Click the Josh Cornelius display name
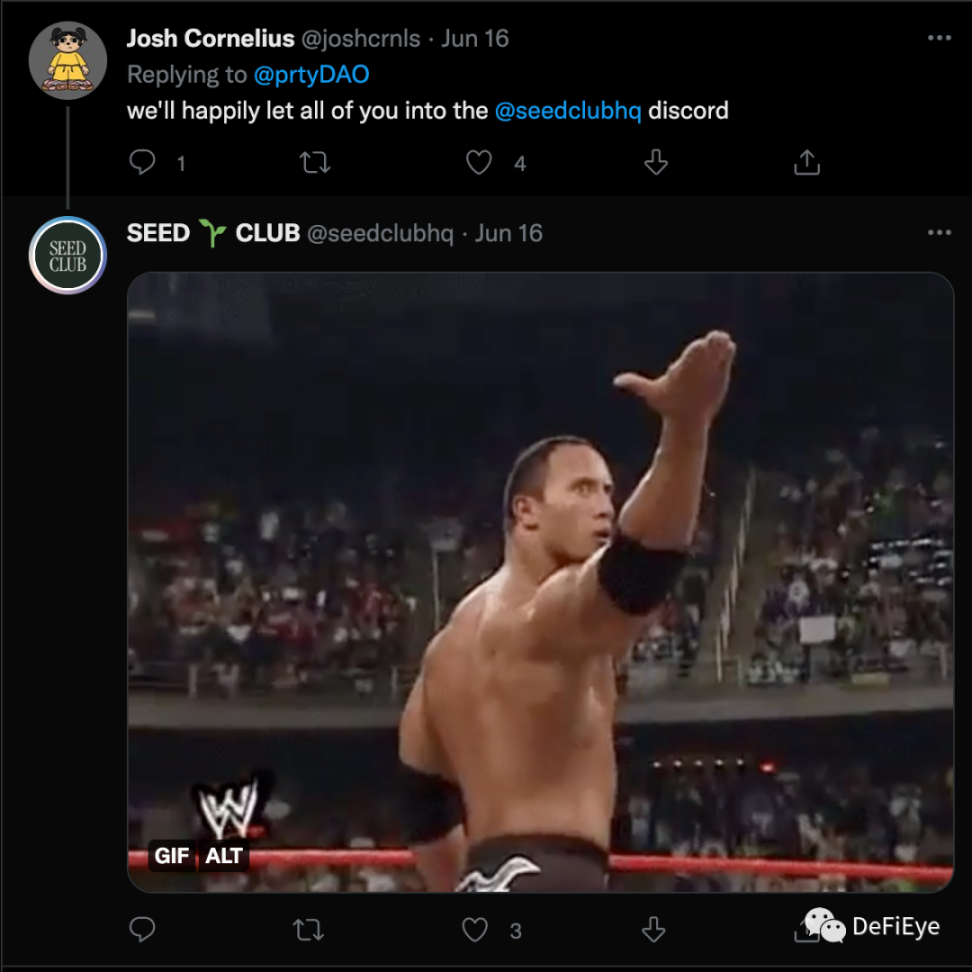 click(x=210, y=38)
